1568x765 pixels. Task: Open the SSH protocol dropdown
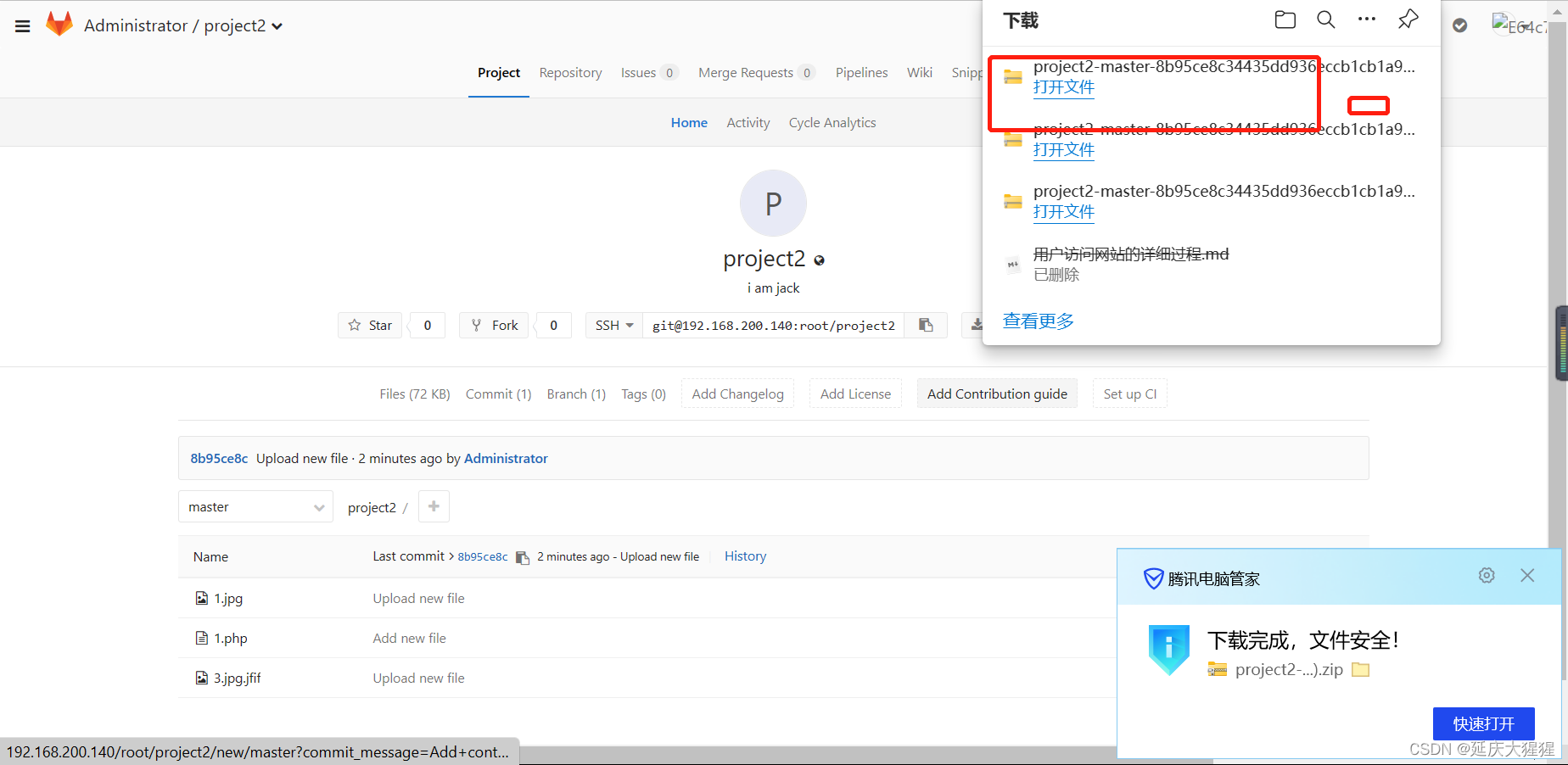pos(614,326)
